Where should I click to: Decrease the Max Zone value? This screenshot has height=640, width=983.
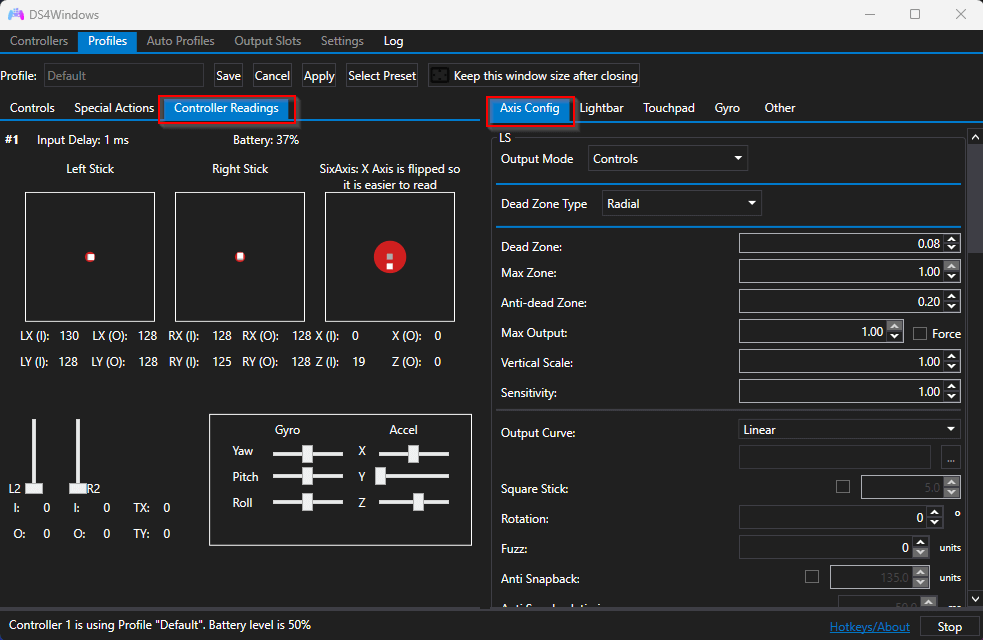tap(952, 276)
